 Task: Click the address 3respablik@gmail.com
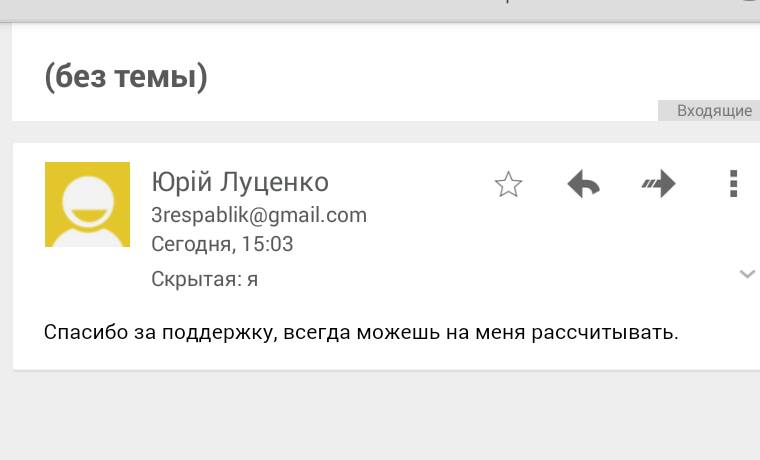(x=259, y=215)
